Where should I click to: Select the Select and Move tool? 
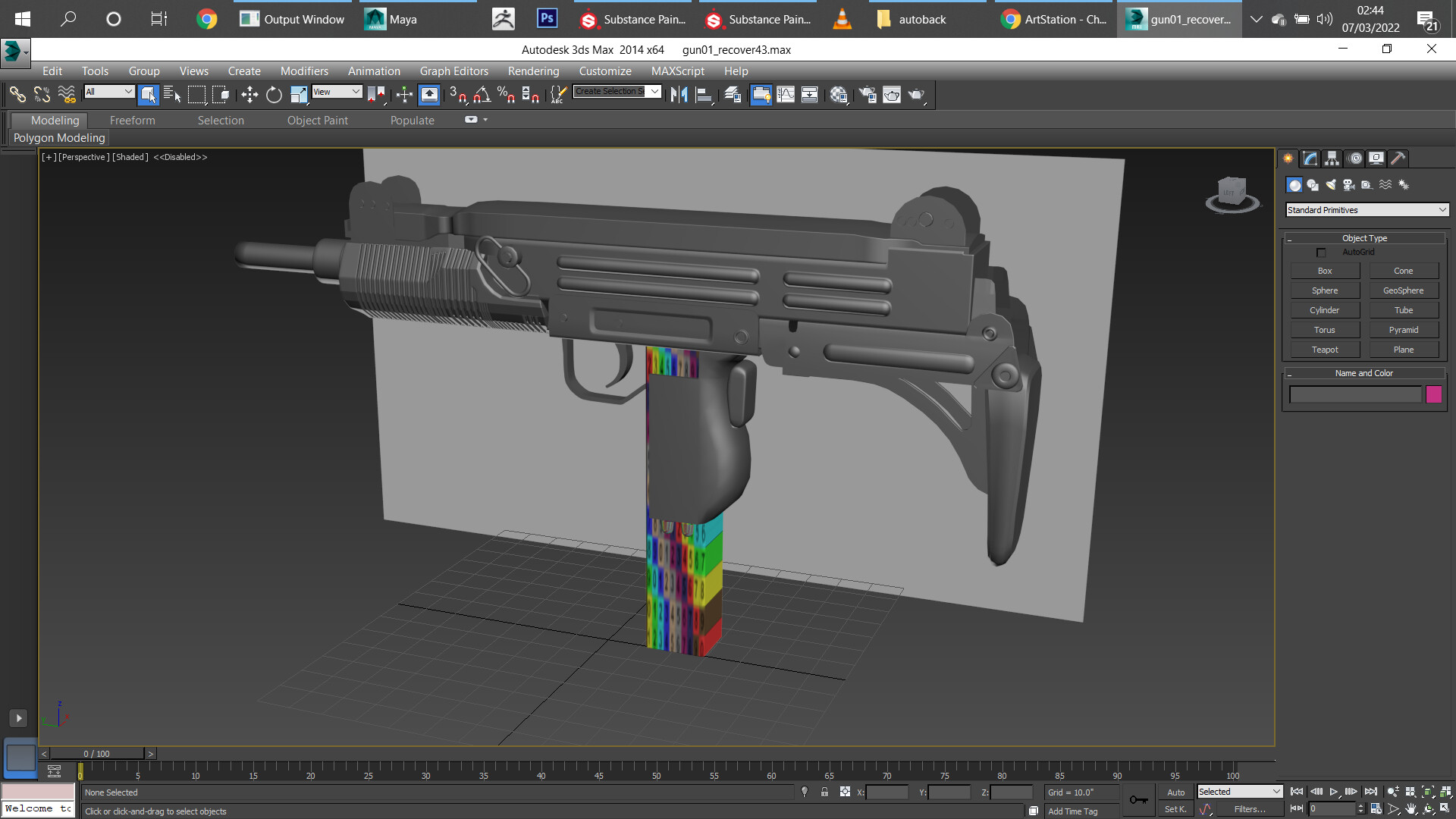click(250, 95)
